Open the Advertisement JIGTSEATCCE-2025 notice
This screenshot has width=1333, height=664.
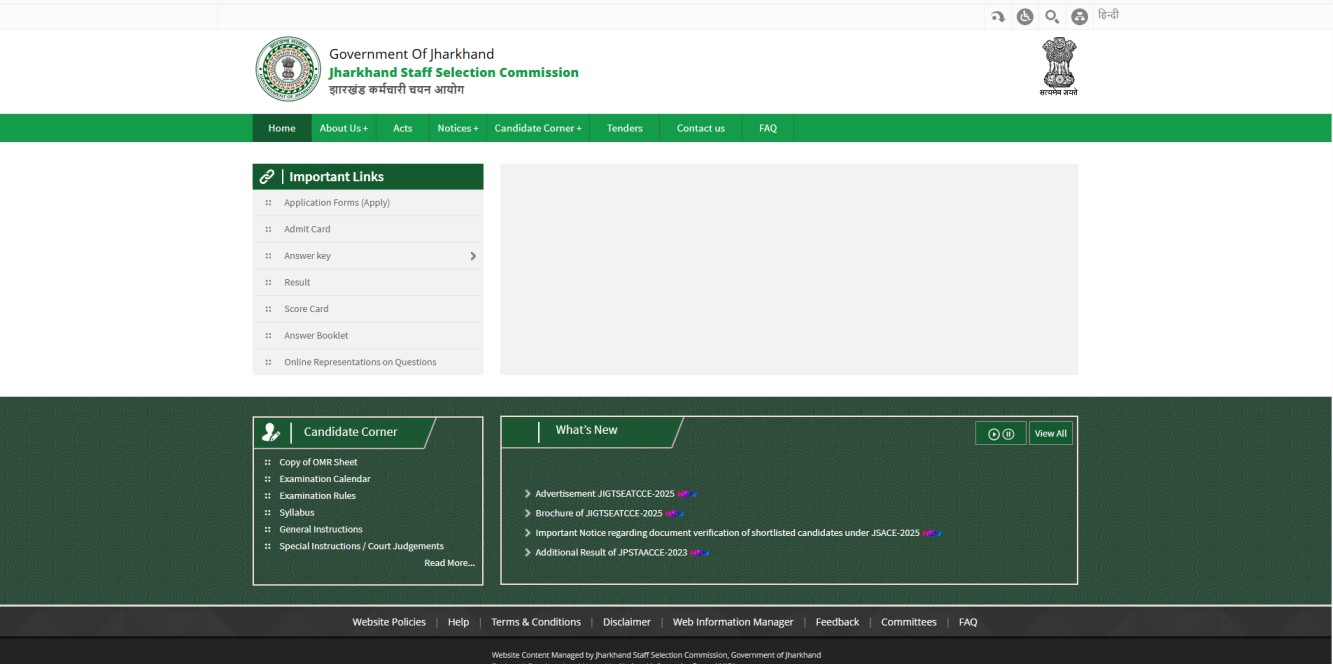coord(606,493)
